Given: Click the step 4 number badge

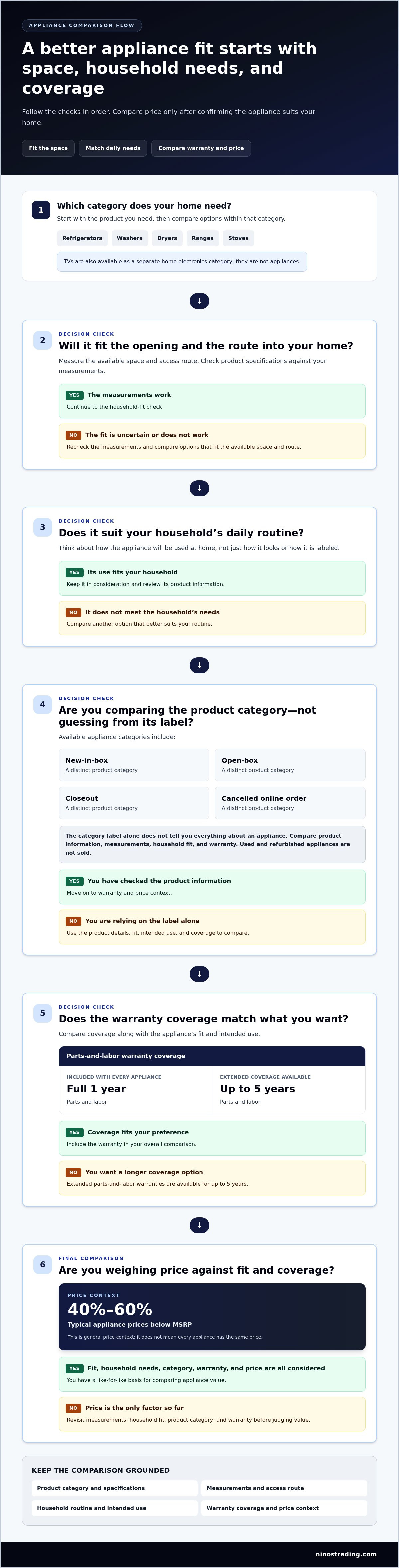Looking at the screenshot, I should (42, 704).
